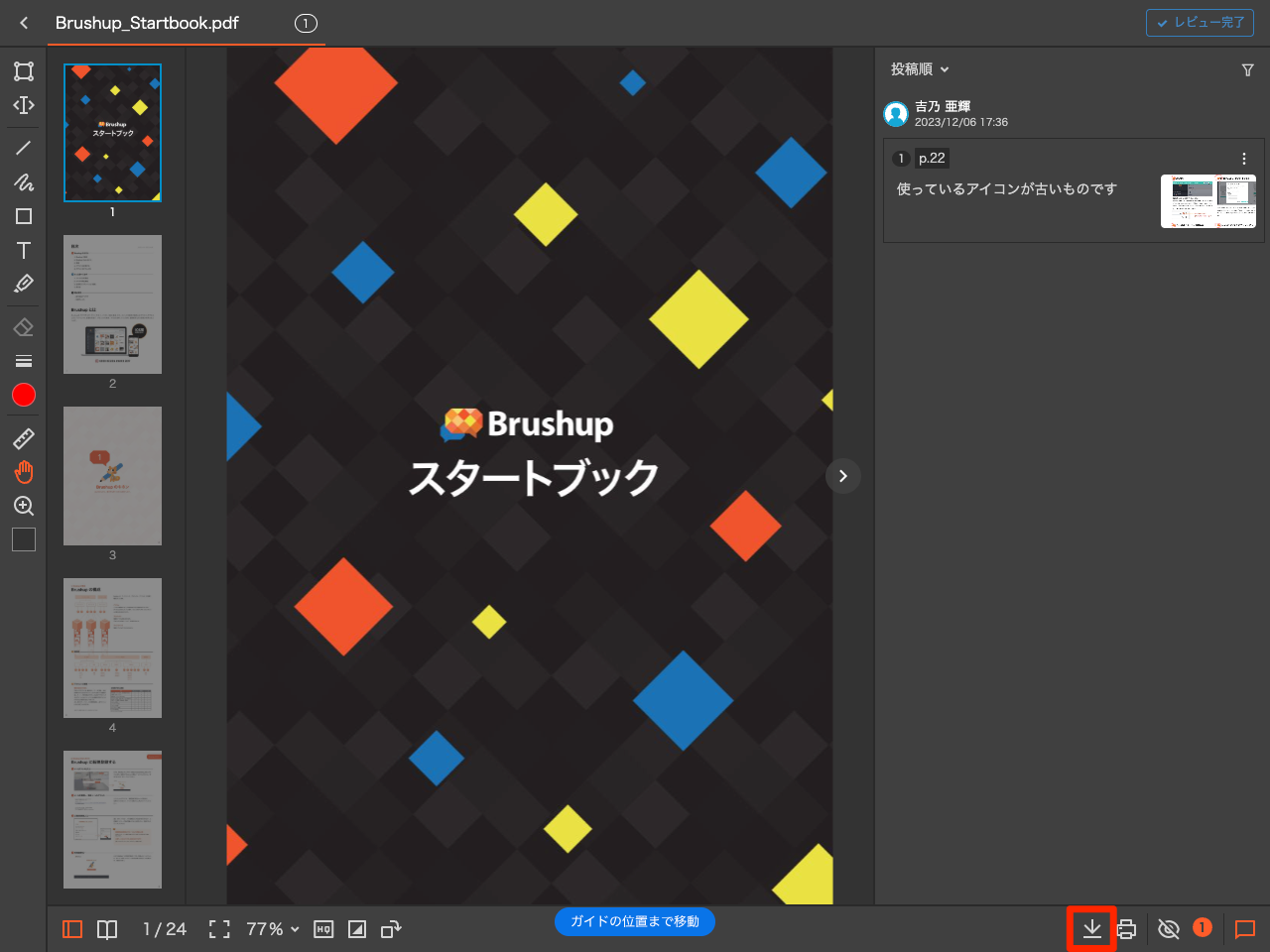Select the rectangle annotation tool

tap(23, 215)
